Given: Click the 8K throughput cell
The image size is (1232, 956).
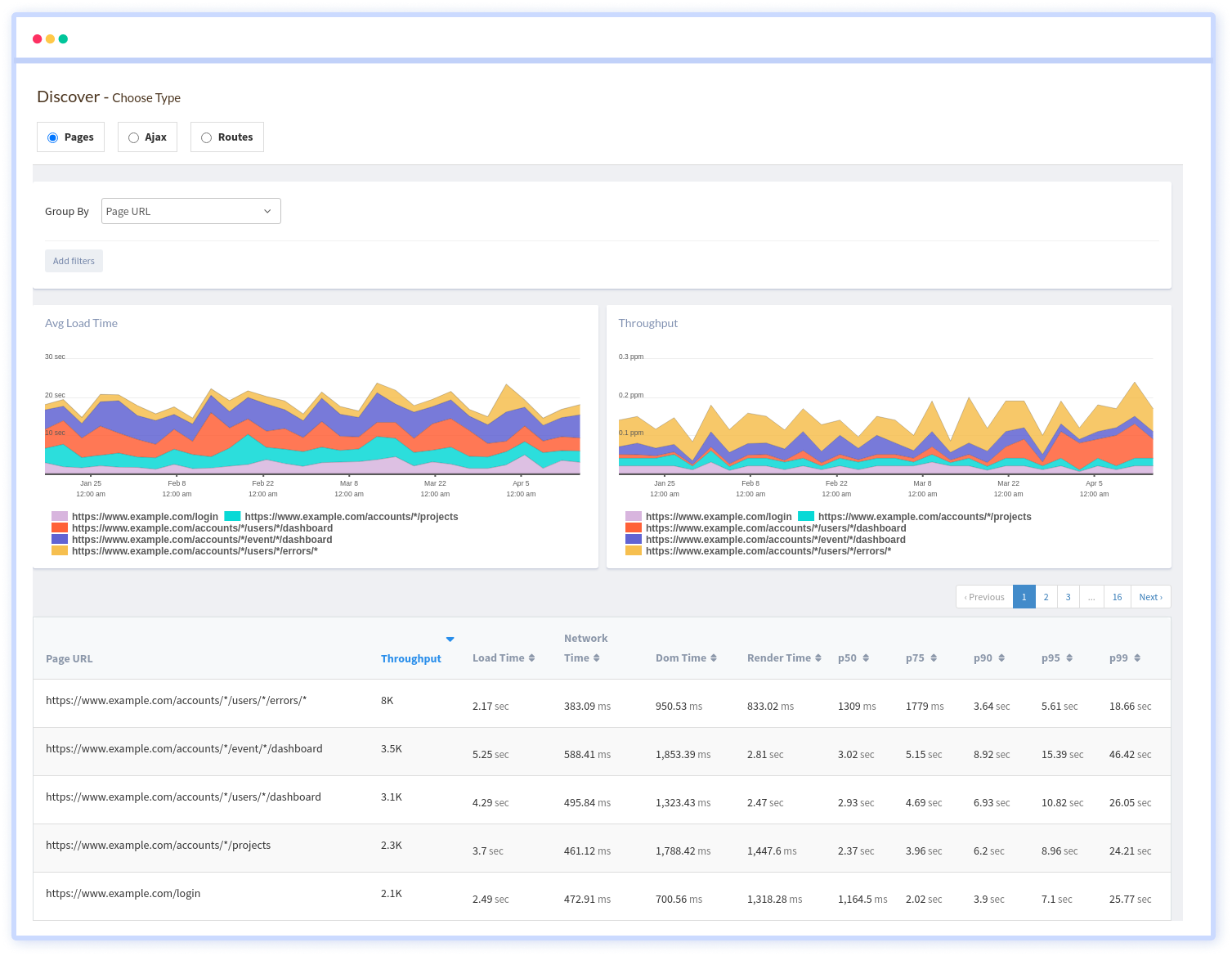Looking at the screenshot, I should pyautogui.click(x=388, y=700).
